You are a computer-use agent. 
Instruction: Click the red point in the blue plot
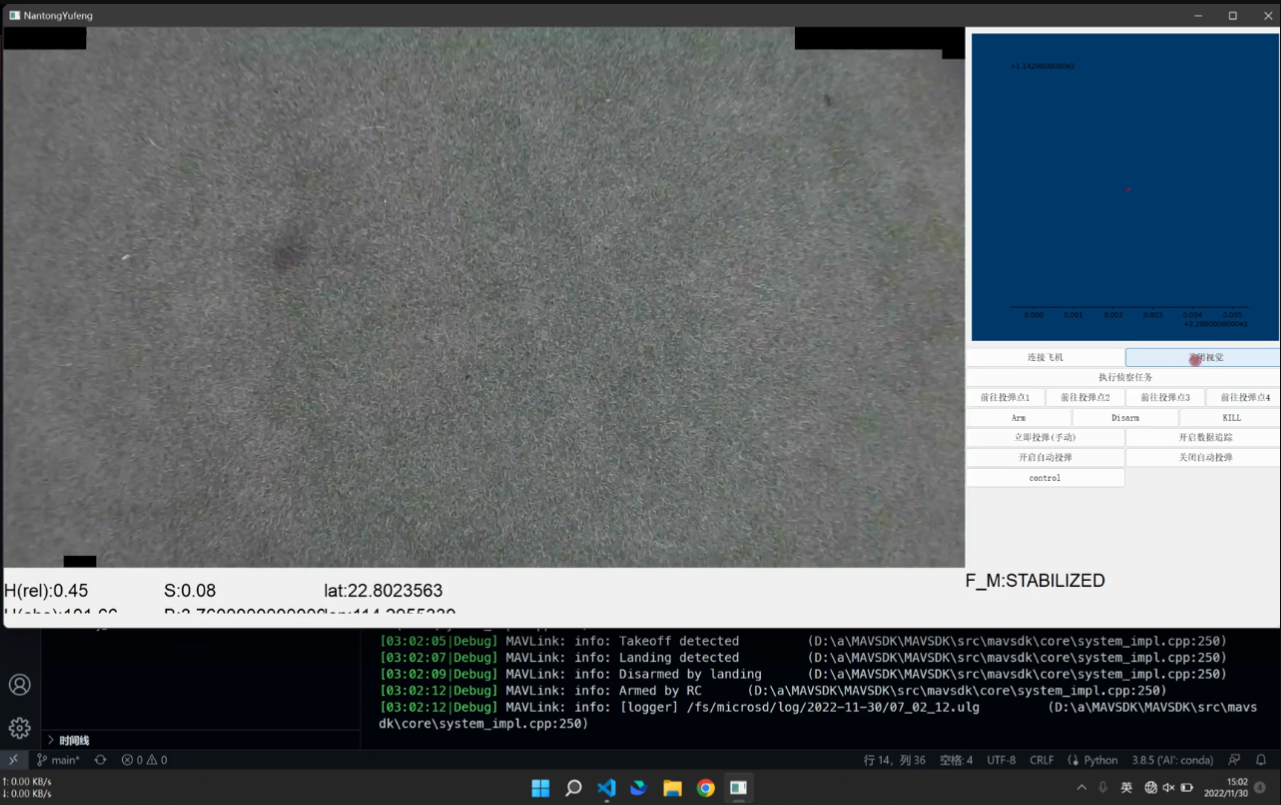(1128, 189)
